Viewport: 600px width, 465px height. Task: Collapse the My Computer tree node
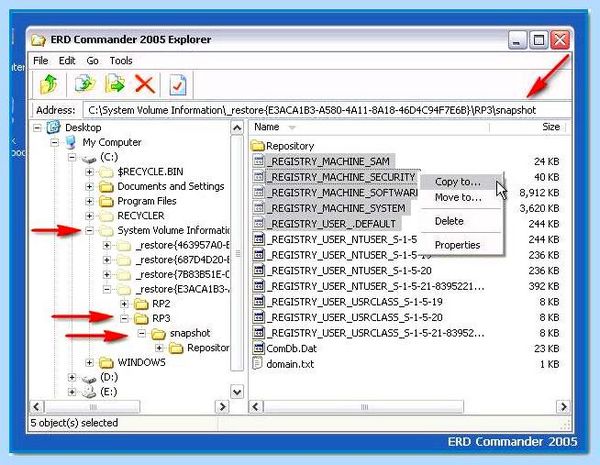tap(55, 143)
